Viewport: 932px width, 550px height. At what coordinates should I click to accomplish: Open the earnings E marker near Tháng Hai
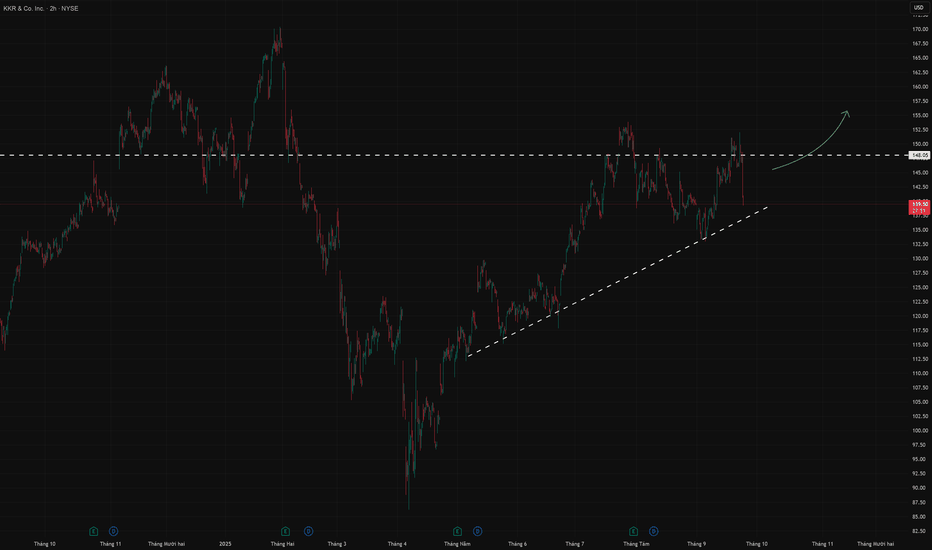pyautogui.click(x=285, y=531)
